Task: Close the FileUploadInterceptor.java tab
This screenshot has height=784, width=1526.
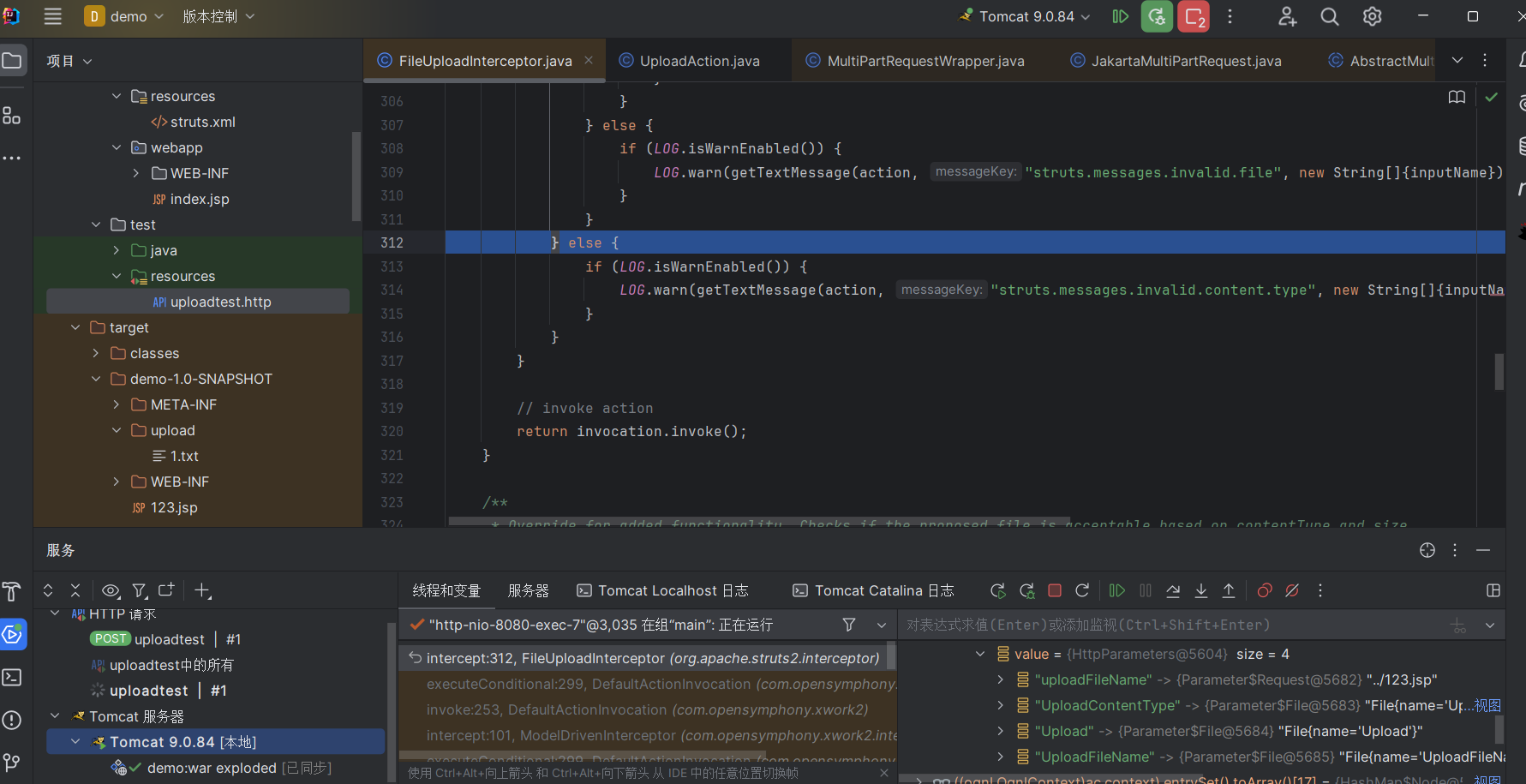Action: point(589,60)
